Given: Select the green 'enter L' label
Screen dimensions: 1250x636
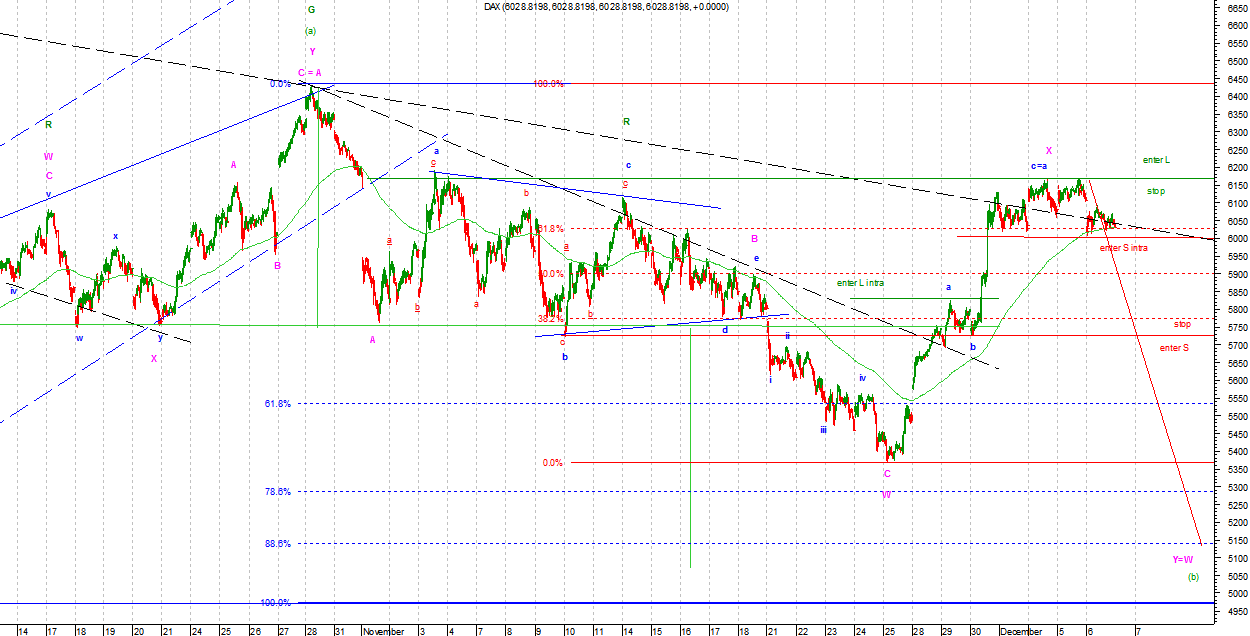Looking at the screenshot, I should pos(1156,160).
